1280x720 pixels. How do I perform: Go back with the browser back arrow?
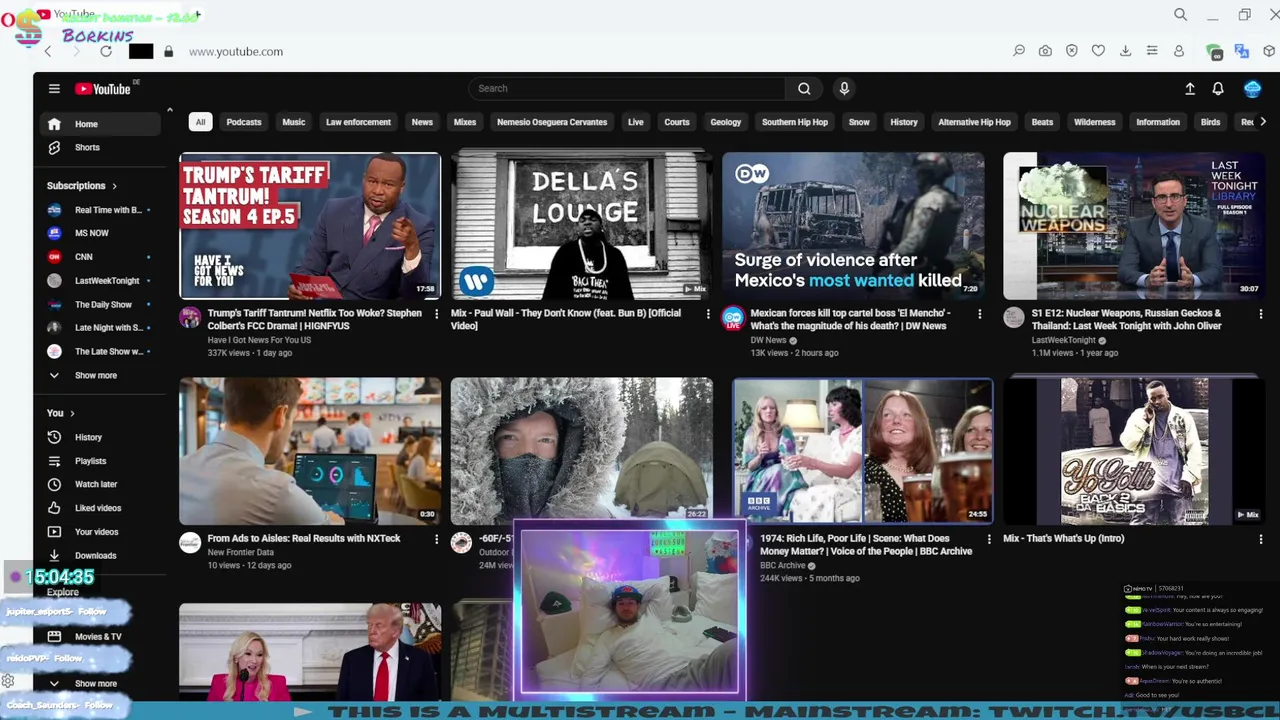47,51
